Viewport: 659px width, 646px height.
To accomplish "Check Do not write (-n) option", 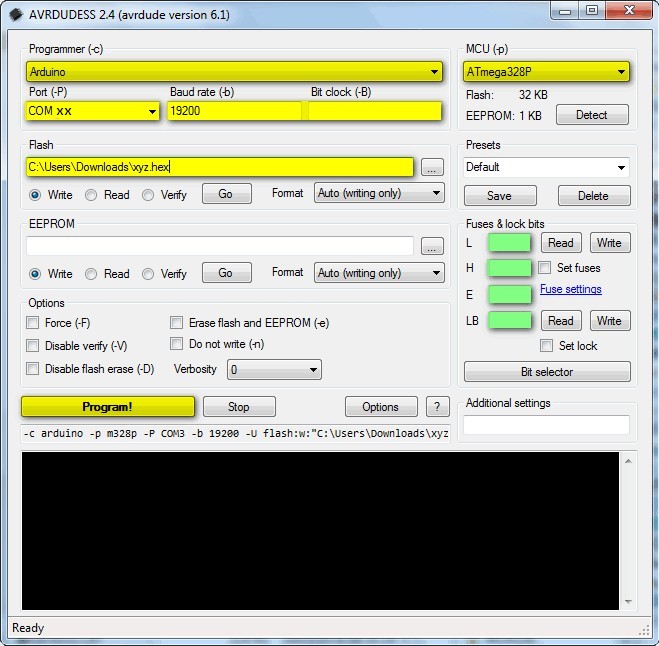I will pos(177,343).
